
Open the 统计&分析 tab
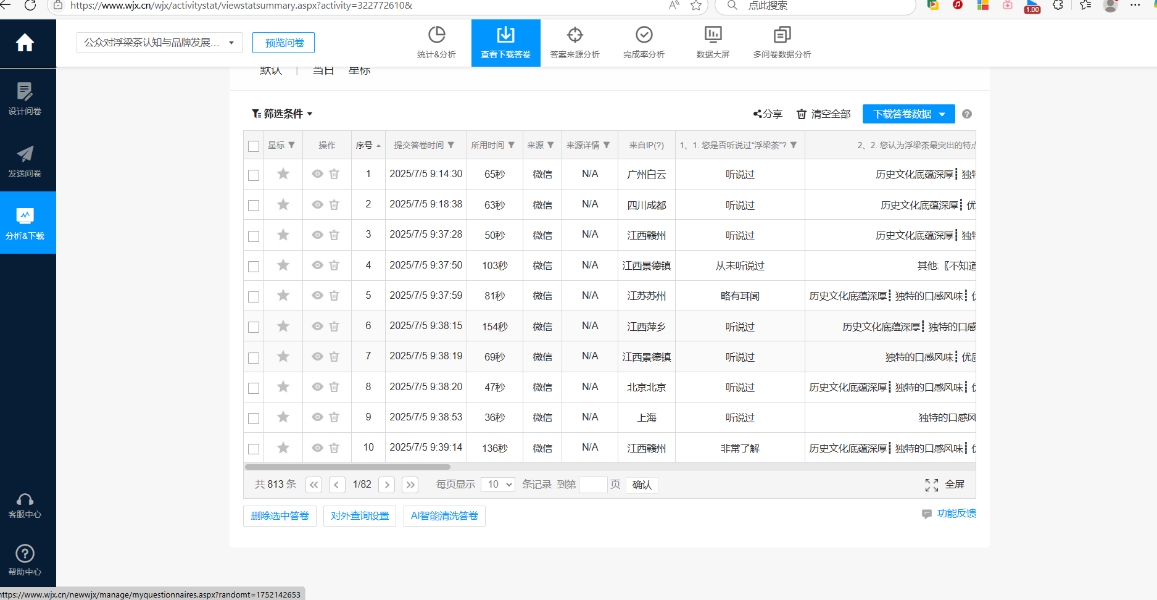coord(436,43)
